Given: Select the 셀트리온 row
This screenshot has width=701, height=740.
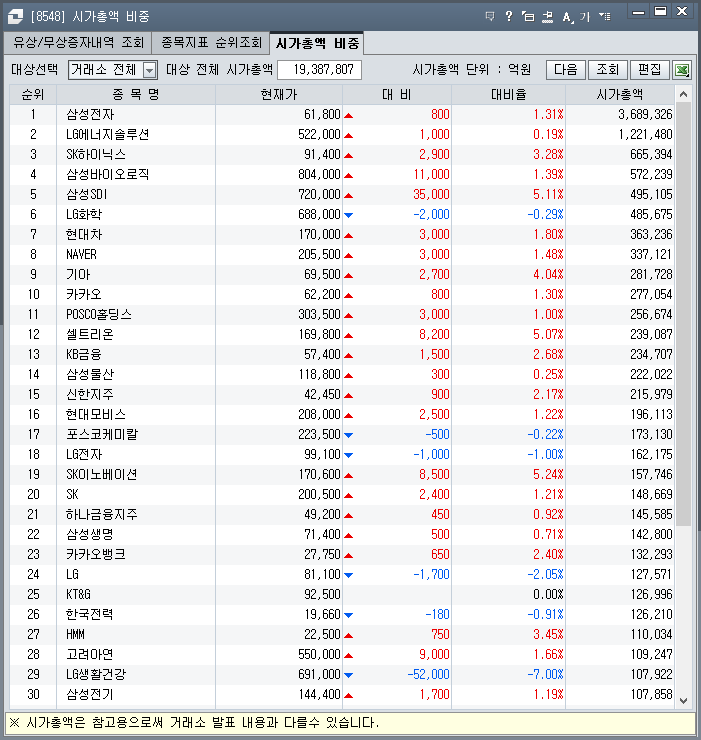Looking at the screenshot, I should 342,335.
